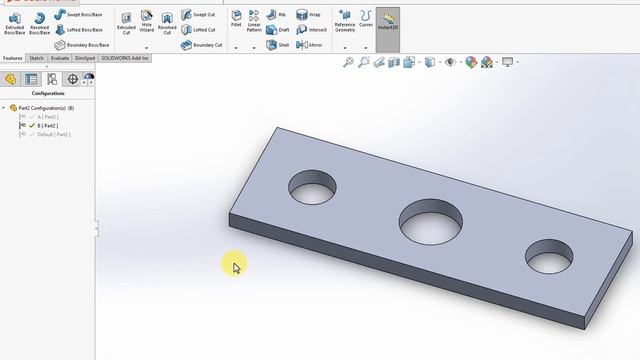640x360 pixels.
Task: Open Display Style dropdown arrow
Action: 440,62
